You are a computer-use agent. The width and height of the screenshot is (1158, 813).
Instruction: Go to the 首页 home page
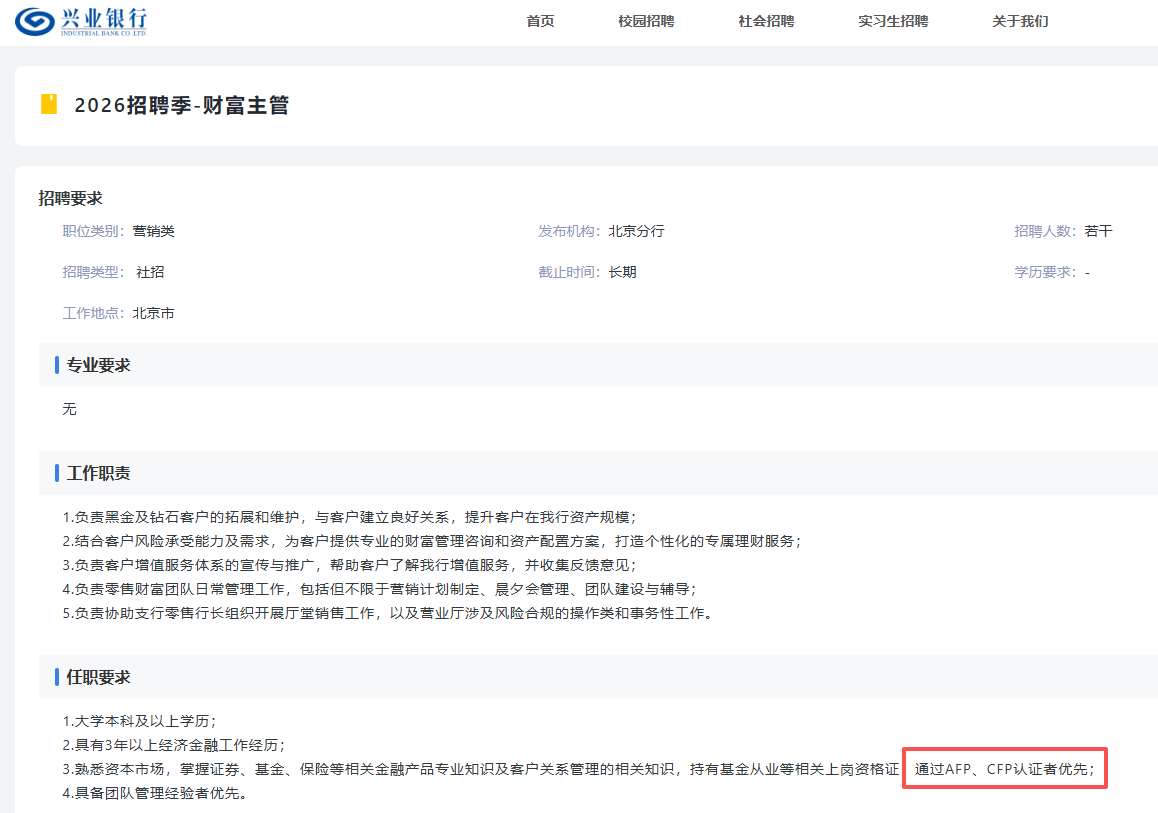tap(540, 21)
